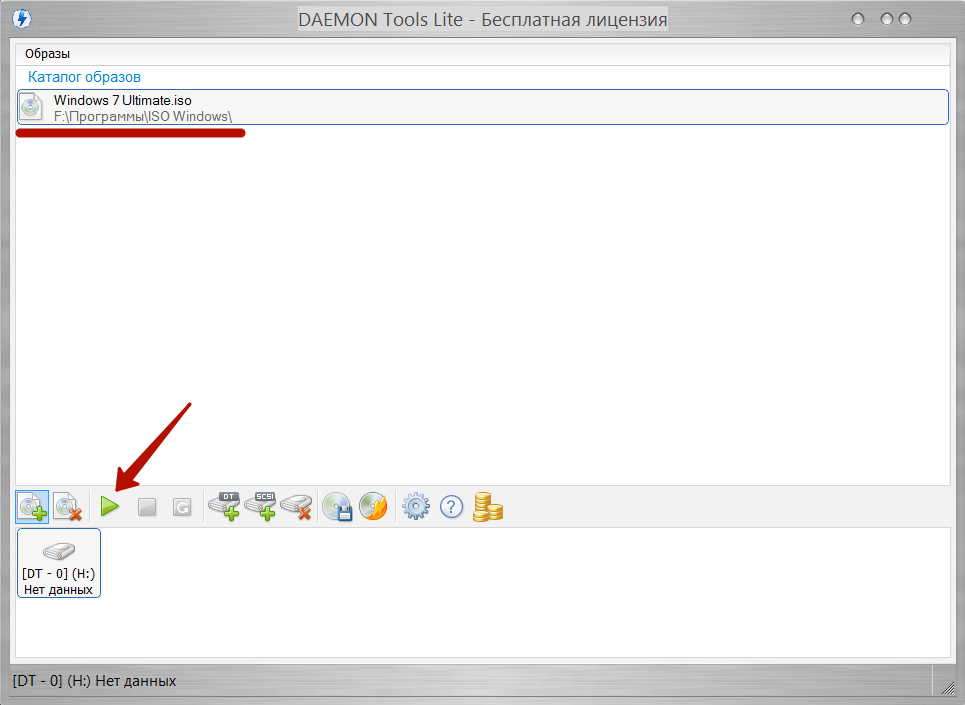Click the gold coins license icon
This screenshot has width=965, height=705.
[x=487, y=508]
